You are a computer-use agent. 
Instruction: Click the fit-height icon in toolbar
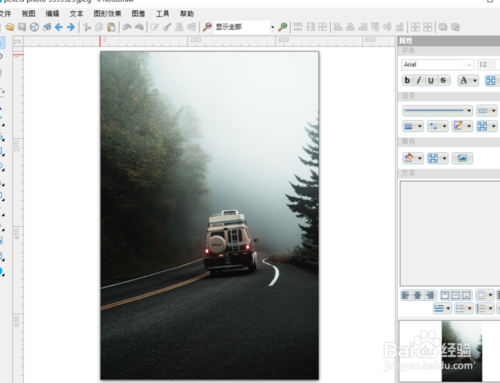311,27
